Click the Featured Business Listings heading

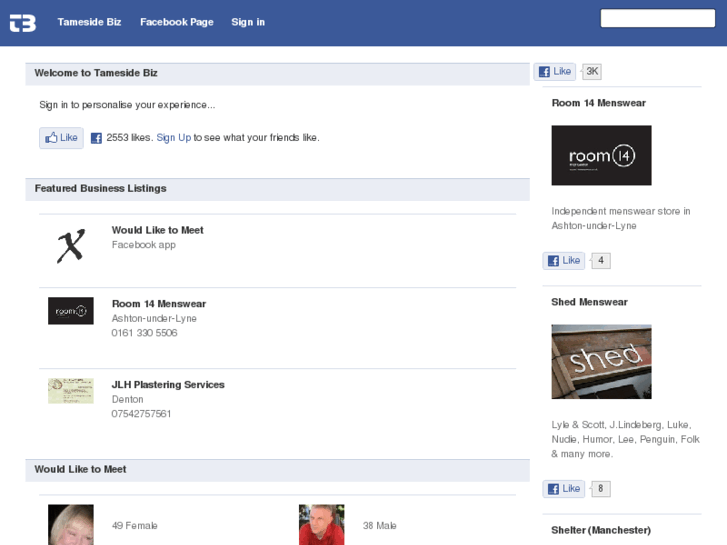tap(101, 188)
